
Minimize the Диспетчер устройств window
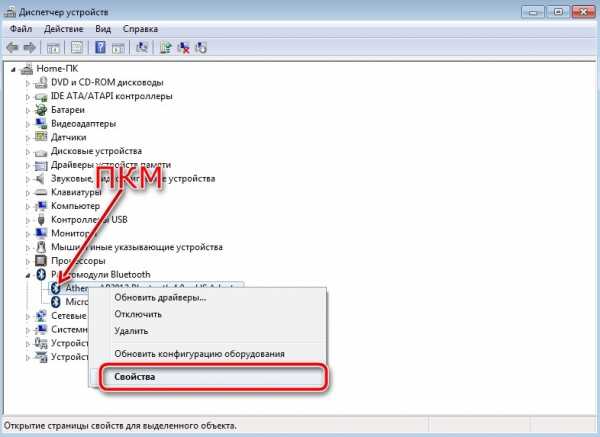(x=532, y=12)
